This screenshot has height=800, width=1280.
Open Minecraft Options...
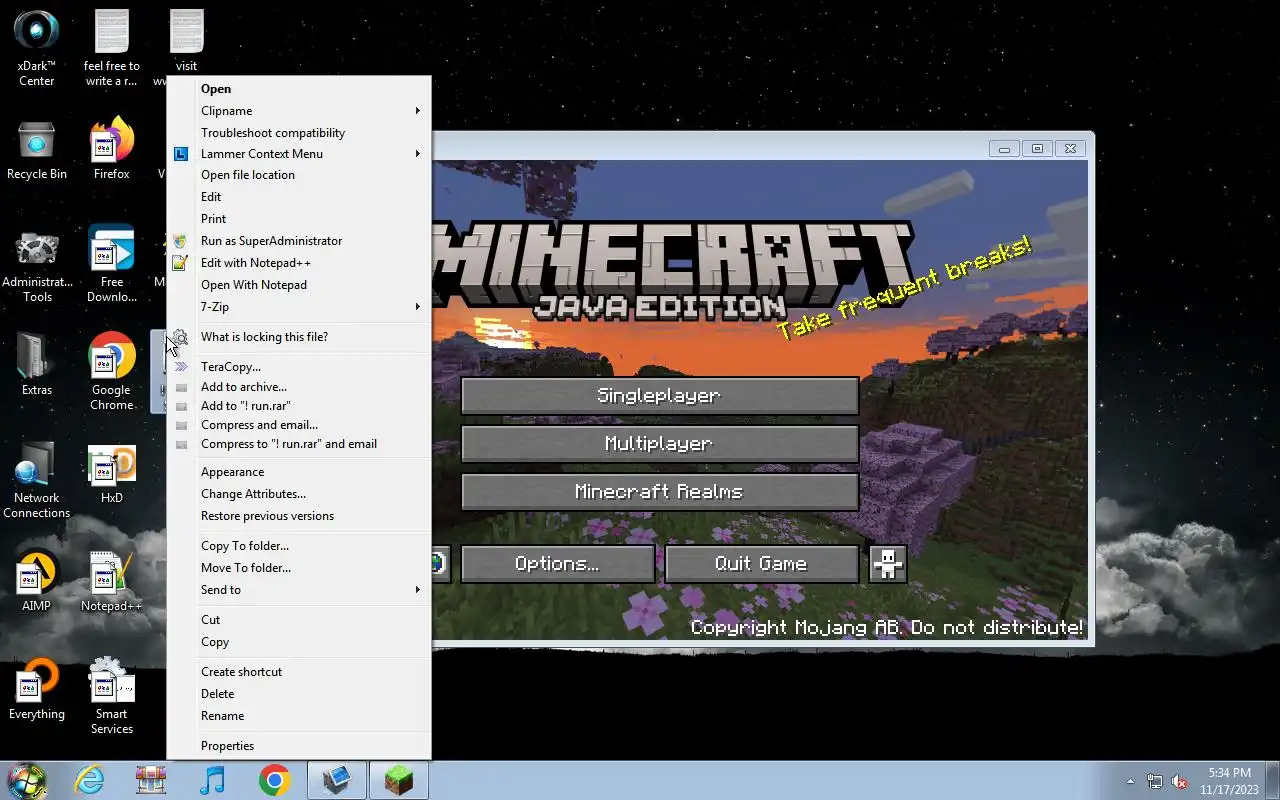[x=557, y=563]
